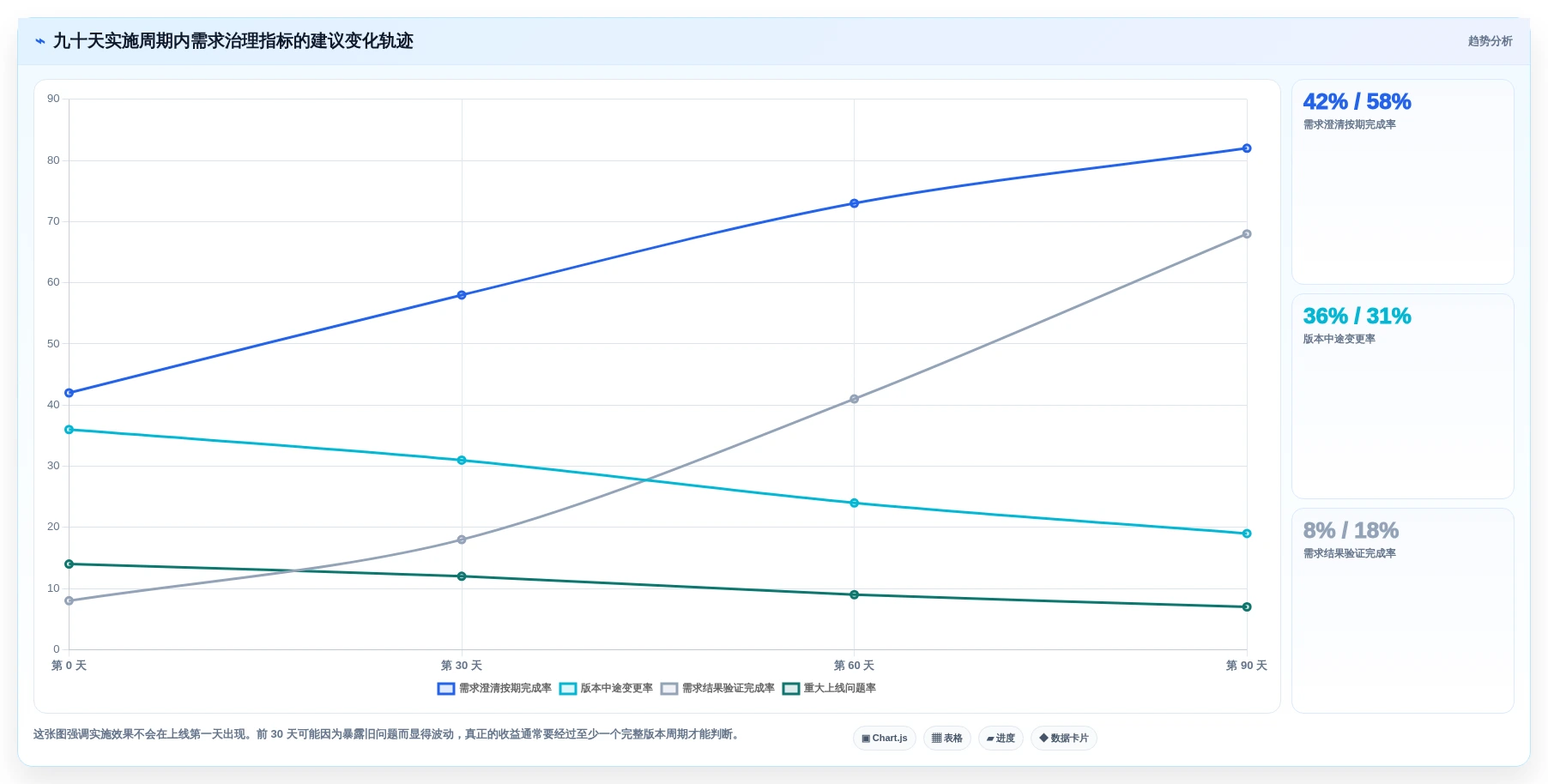Select blue line point at 第 30 天 (58)
The width and height of the screenshot is (1548, 784).
point(462,295)
